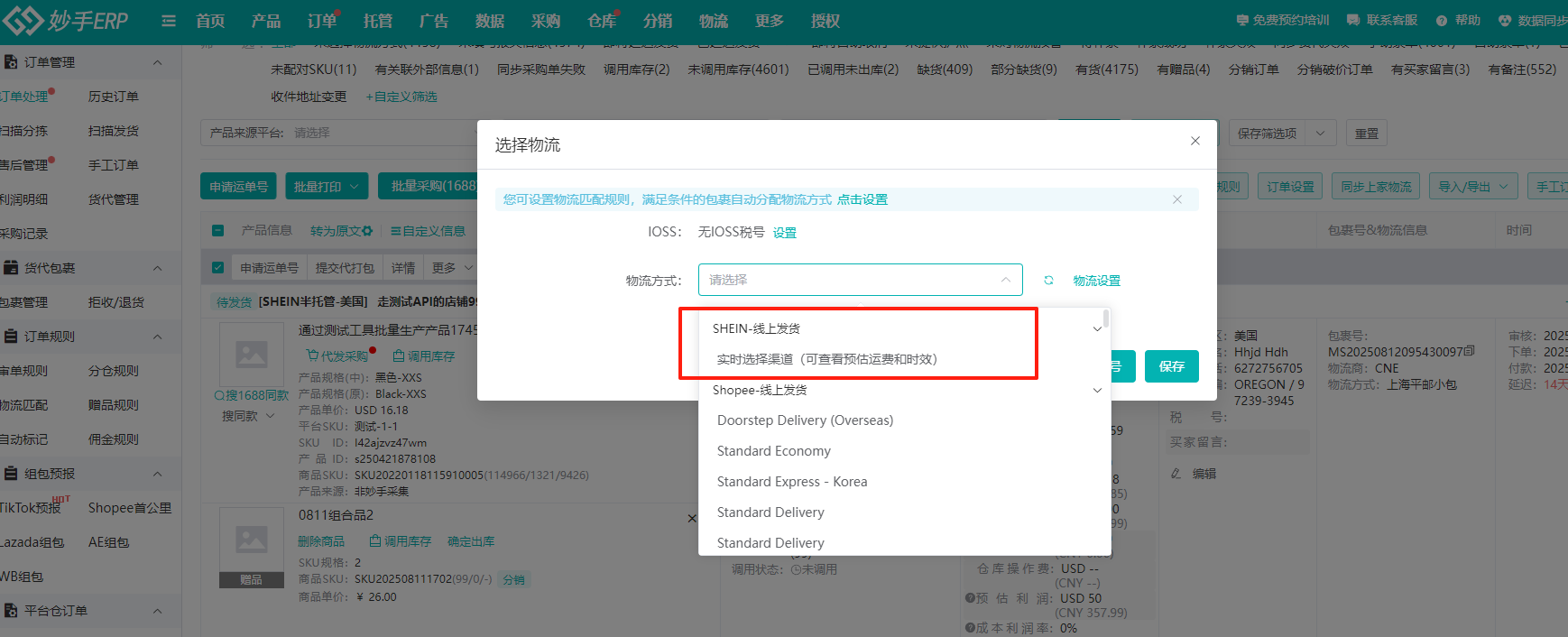Image resolution: width=1568 pixels, height=637 pixels.
Task: Open the first product image placeholder
Action: tap(251, 354)
